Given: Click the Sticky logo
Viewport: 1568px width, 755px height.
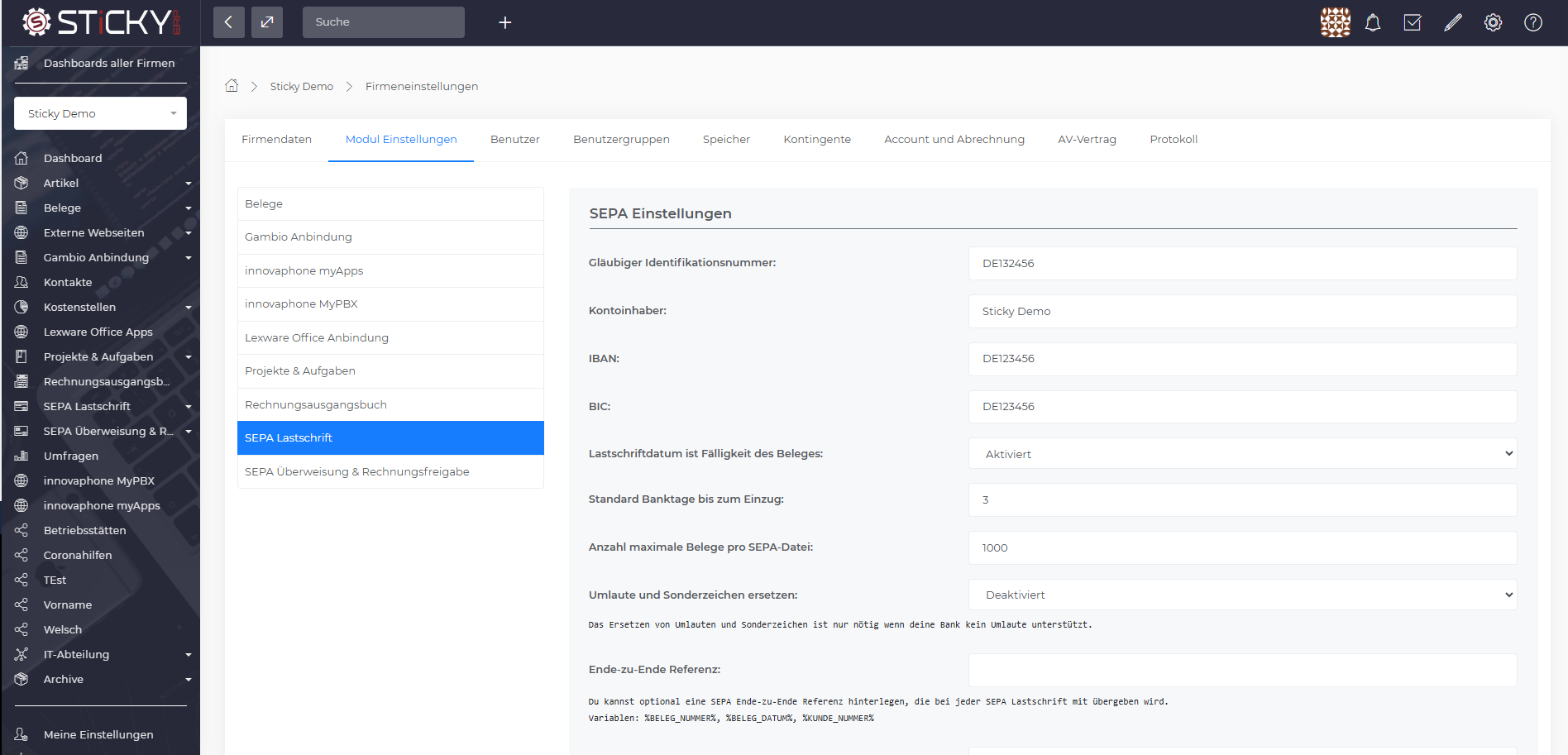Looking at the screenshot, I should (x=101, y=22).
